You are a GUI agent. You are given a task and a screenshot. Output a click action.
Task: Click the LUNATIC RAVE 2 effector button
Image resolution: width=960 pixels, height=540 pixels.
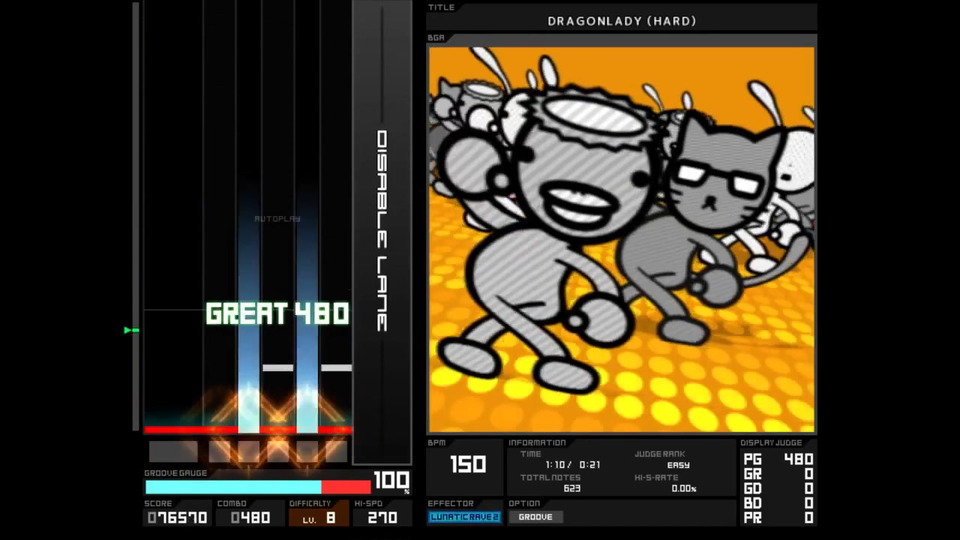[x=464, y=517]
